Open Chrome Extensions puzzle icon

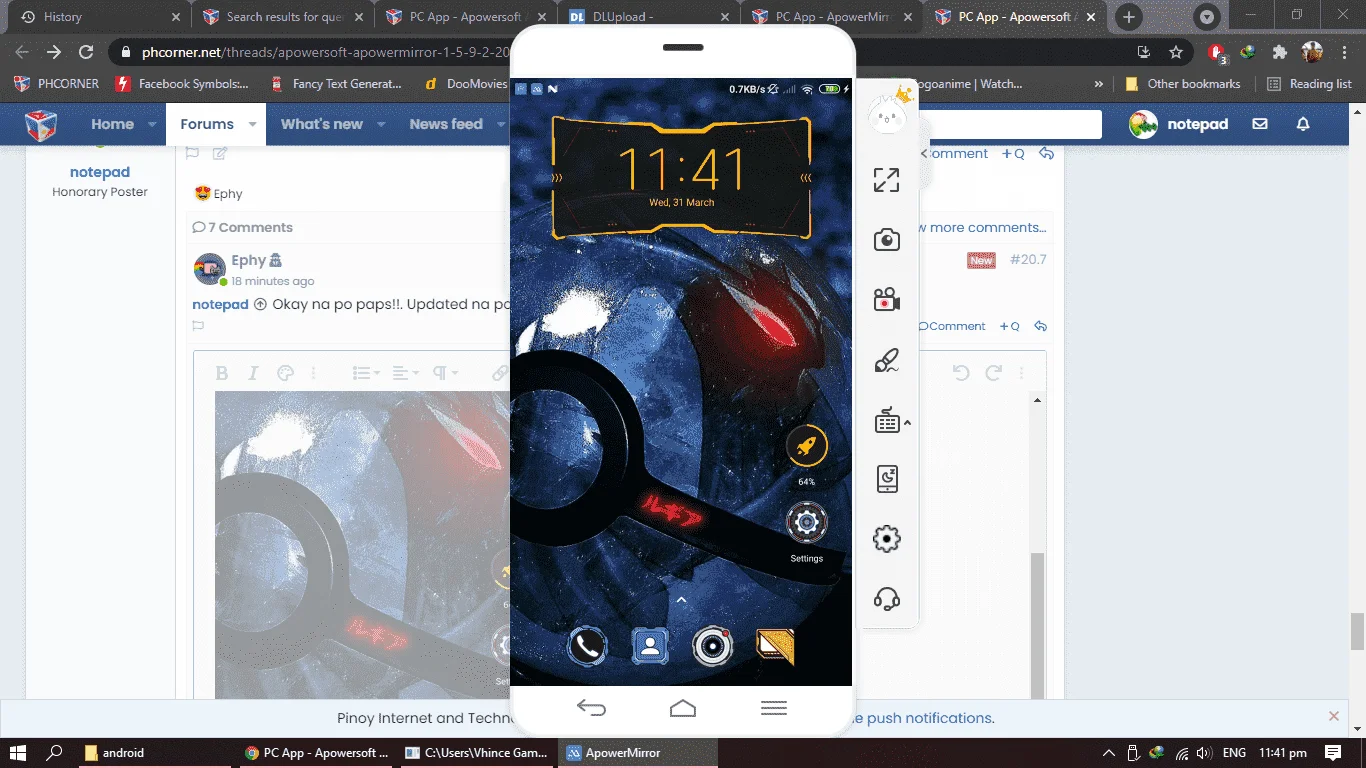click(1279, 52)
